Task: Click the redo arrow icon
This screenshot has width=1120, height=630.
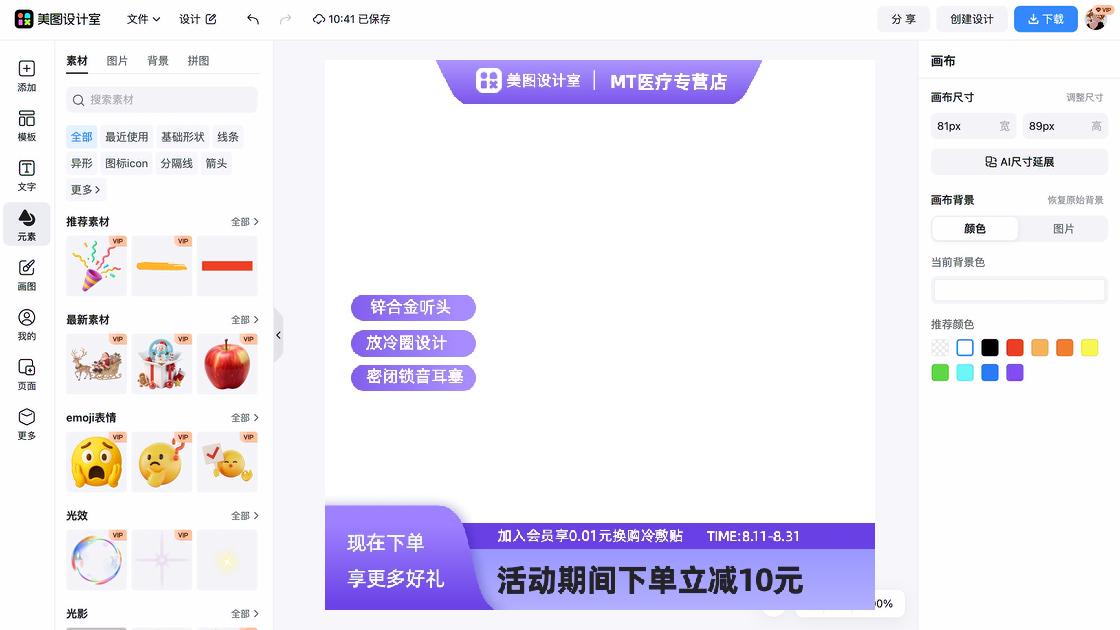Action: pos(286,19)
